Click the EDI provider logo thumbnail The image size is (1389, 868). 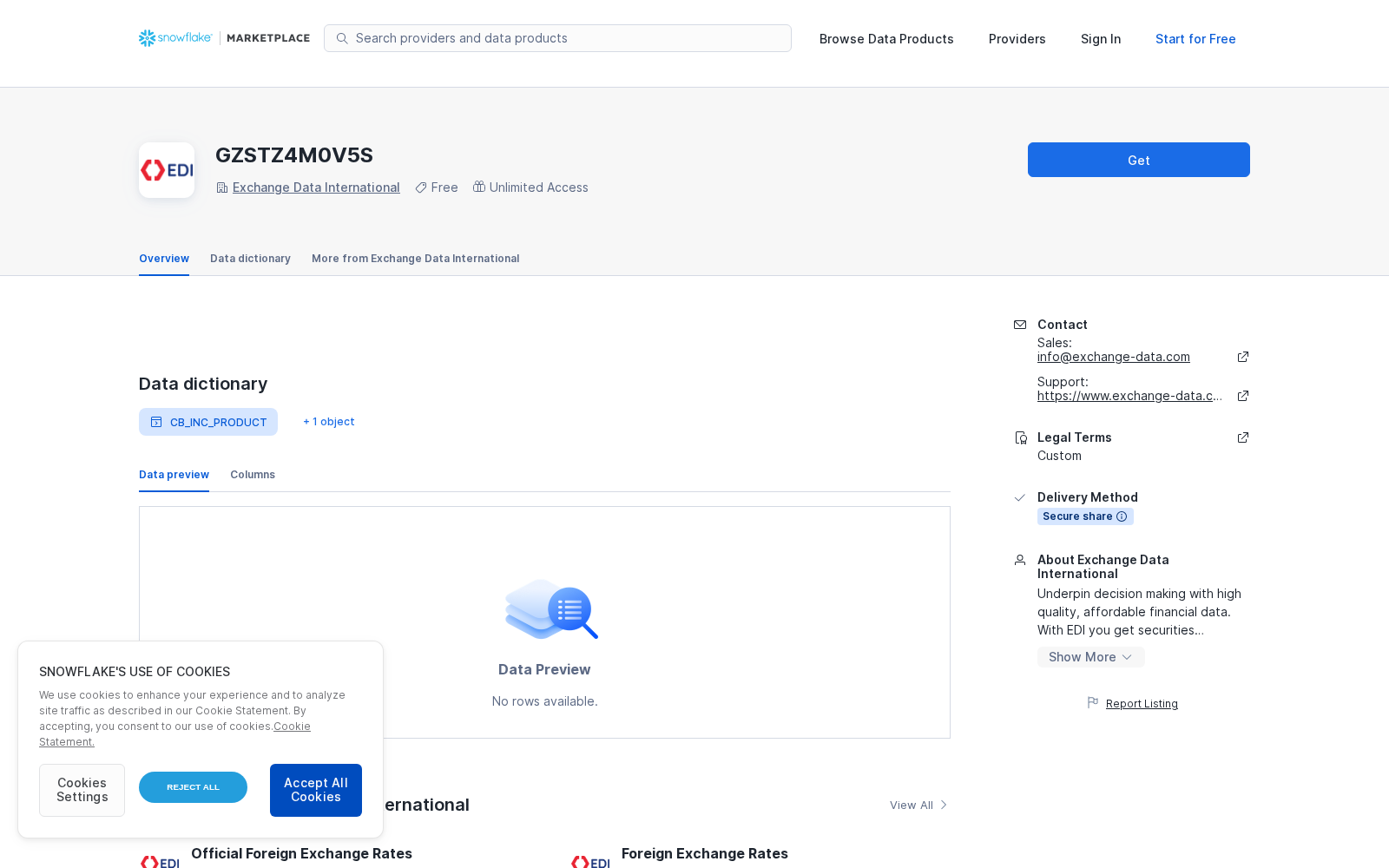click(167, 170)
